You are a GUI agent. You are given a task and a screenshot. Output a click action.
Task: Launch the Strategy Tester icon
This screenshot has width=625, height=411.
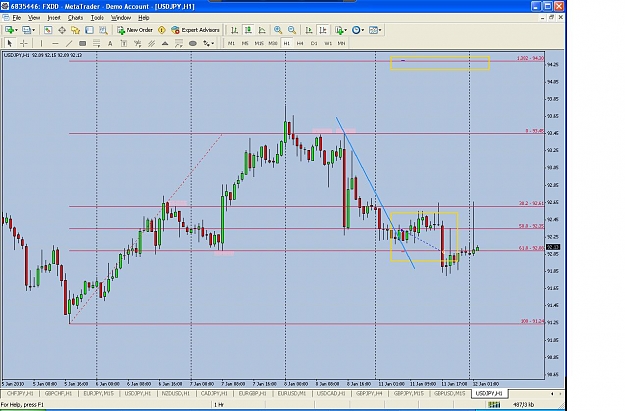[103, 30]
